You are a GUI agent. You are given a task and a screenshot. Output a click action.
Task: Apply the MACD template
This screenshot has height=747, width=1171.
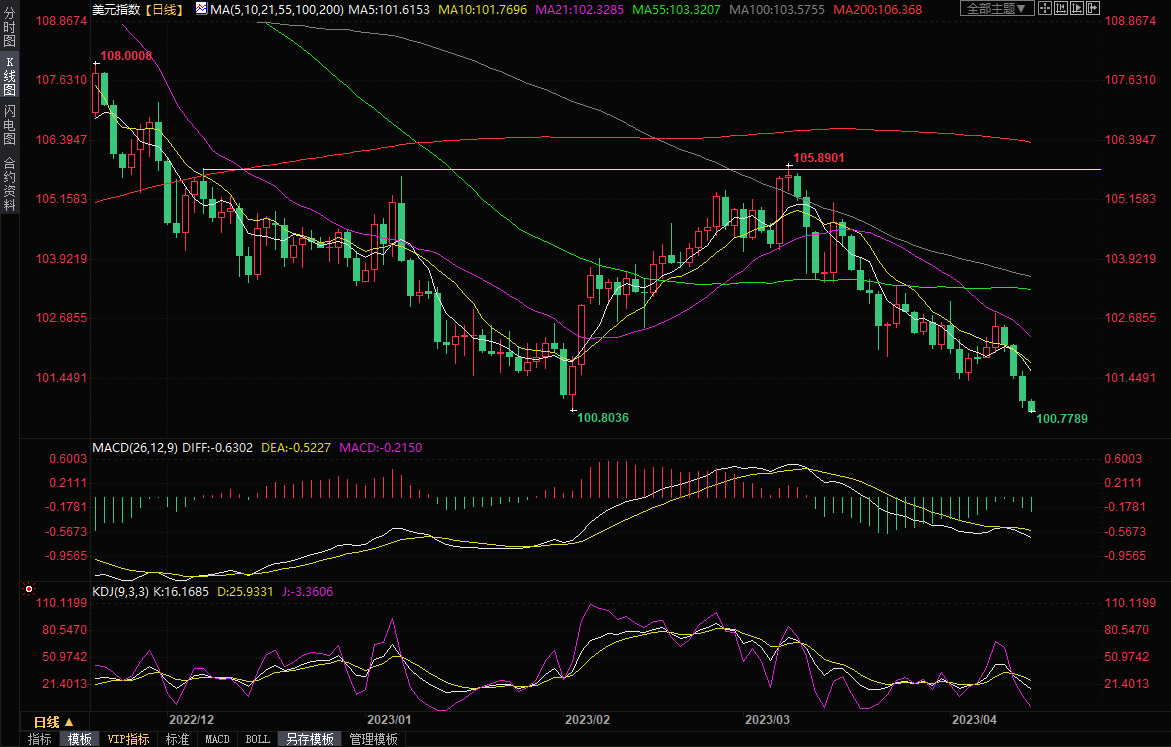217,739
